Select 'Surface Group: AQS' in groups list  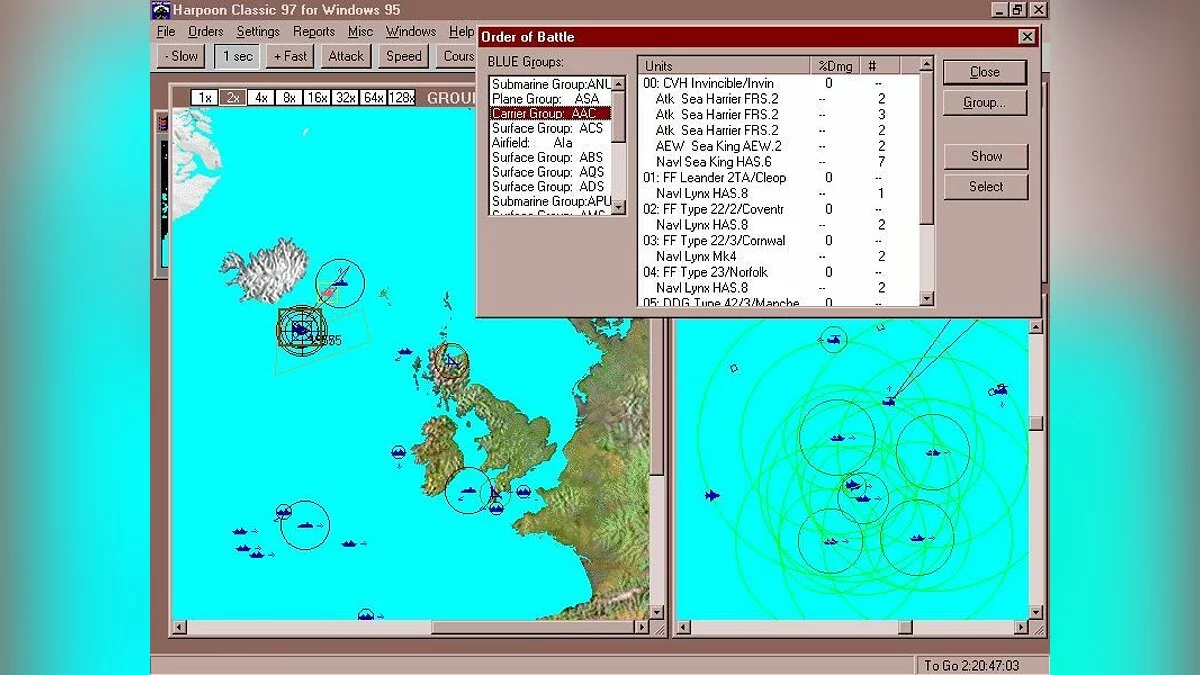(549, 172)
